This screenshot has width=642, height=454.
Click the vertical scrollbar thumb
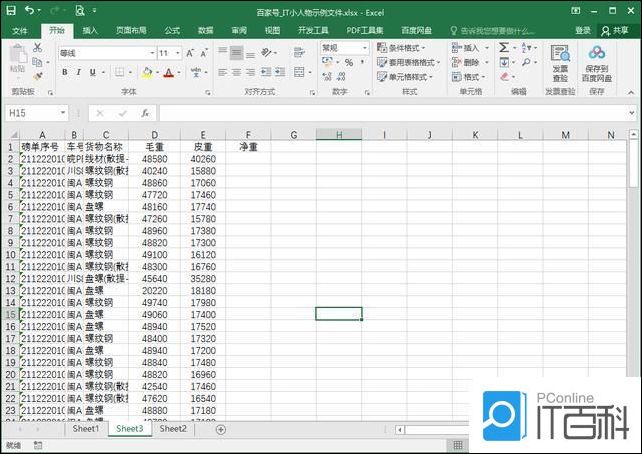633,163
